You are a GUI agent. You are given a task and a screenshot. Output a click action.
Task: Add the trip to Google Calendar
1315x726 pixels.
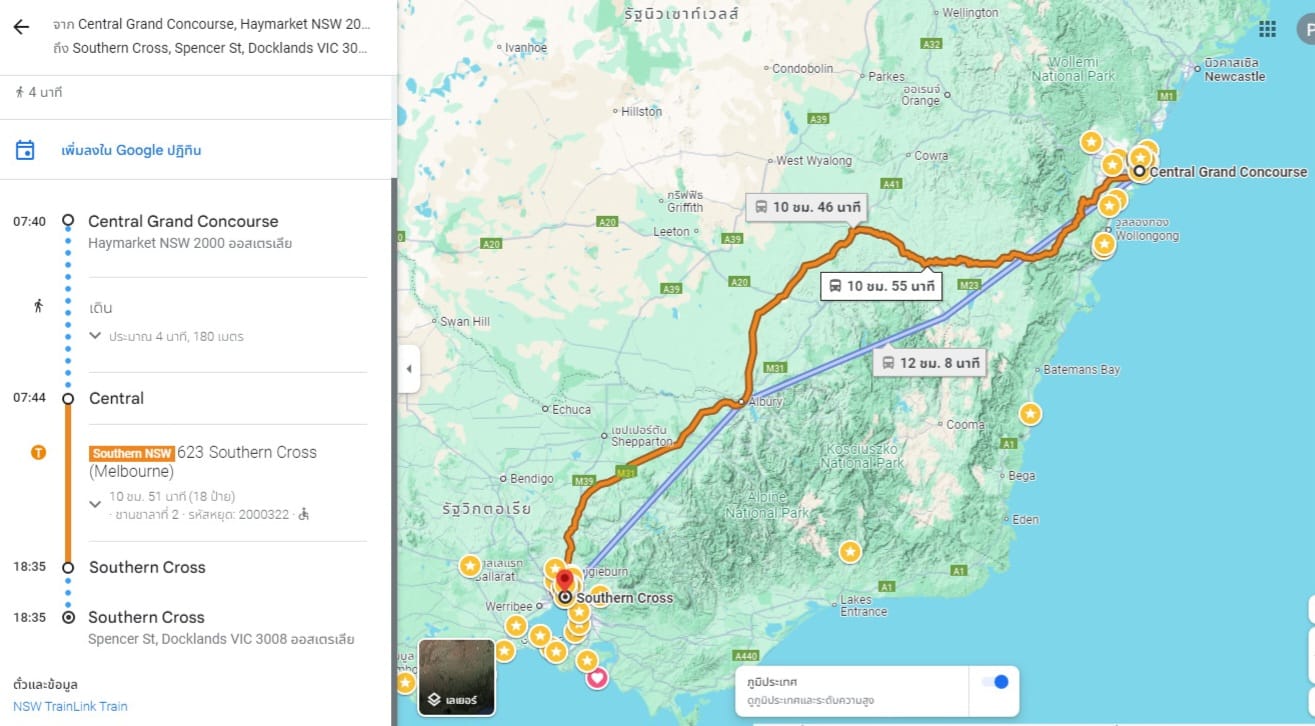point(131,150)
